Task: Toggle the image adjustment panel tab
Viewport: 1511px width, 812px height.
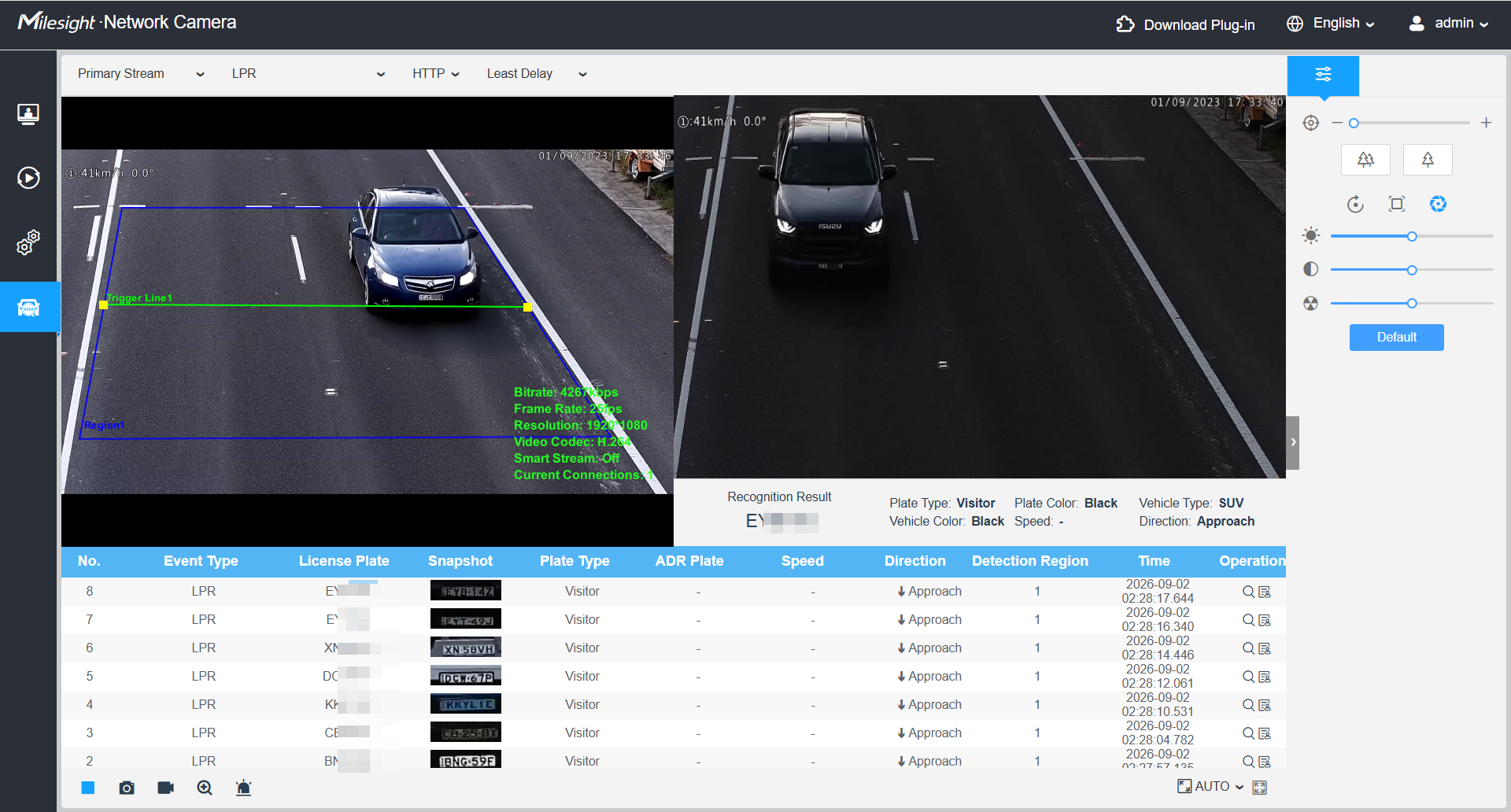Action: tap(1323, 75)
